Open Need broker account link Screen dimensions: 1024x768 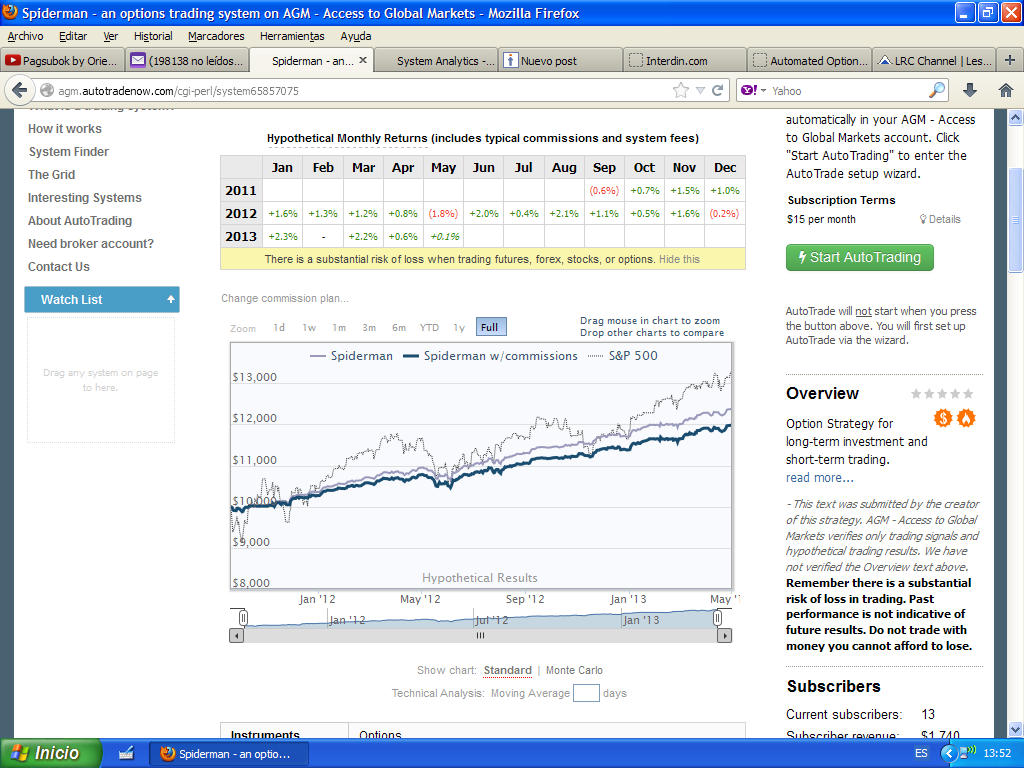91,244
